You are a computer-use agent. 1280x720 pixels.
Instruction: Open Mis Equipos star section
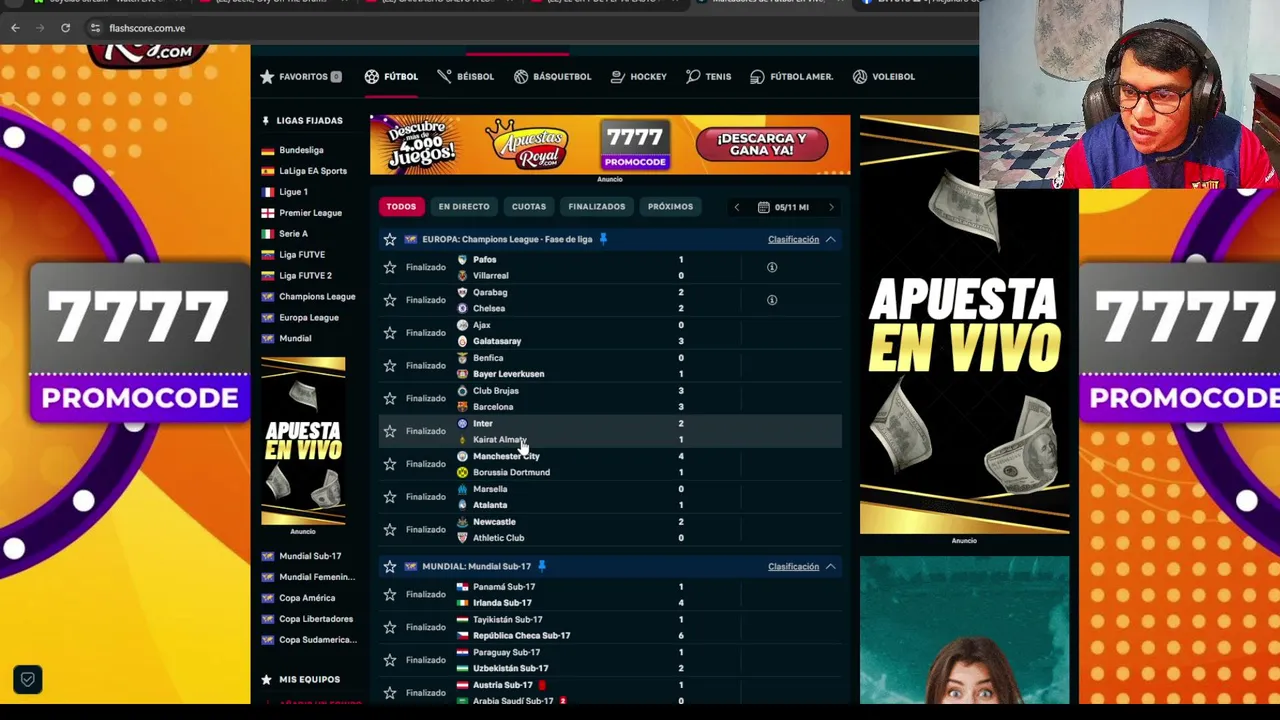[x=301, y=680]
